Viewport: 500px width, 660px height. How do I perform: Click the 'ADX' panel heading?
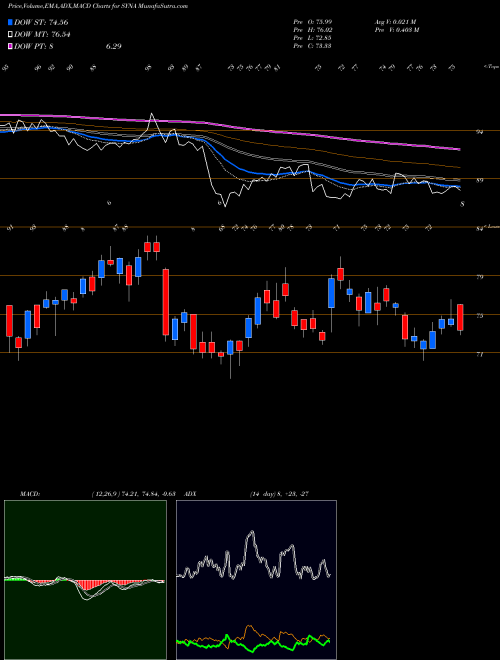point(190,494)
